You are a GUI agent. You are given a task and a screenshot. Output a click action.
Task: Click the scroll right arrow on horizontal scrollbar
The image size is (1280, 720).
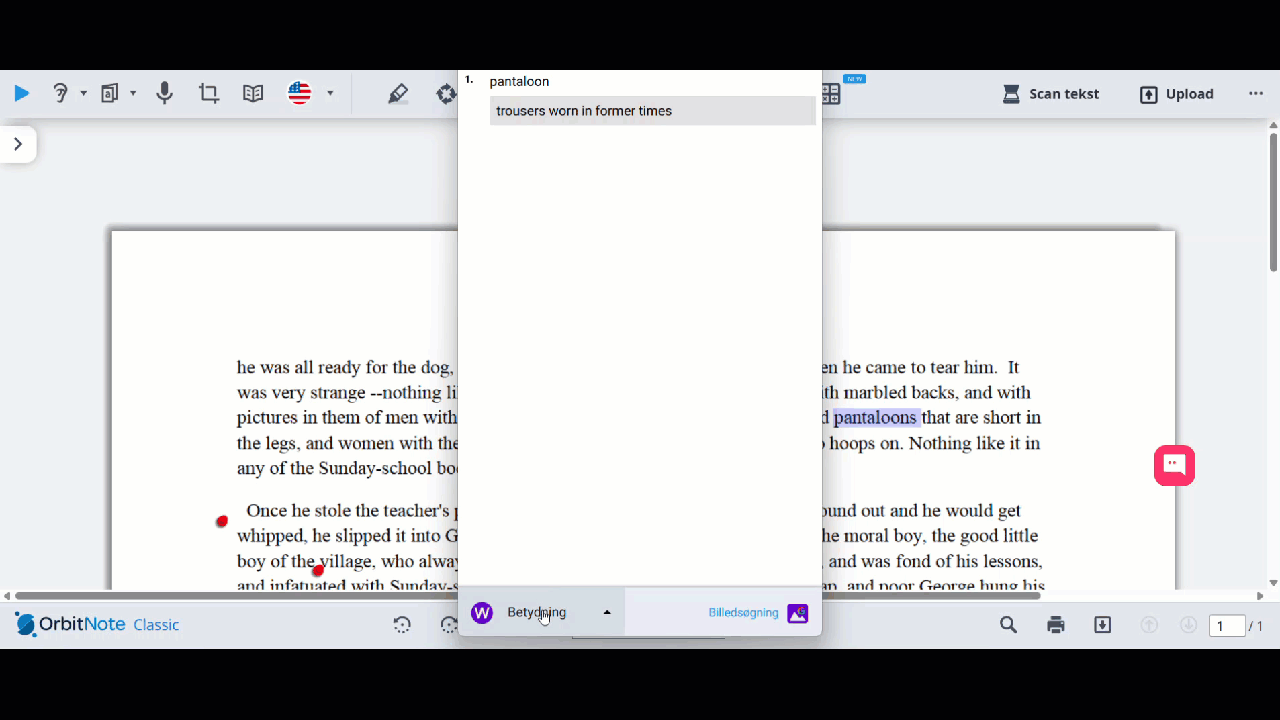tap(1260, 596)
